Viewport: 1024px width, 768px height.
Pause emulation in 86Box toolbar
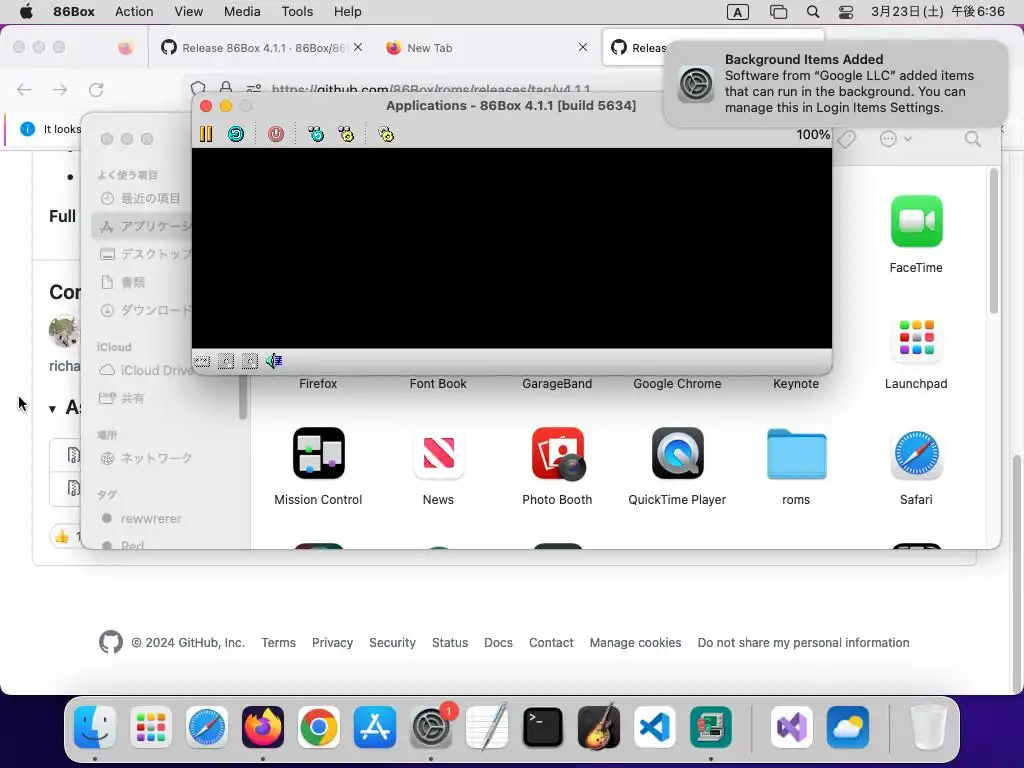tap(206, 134)
